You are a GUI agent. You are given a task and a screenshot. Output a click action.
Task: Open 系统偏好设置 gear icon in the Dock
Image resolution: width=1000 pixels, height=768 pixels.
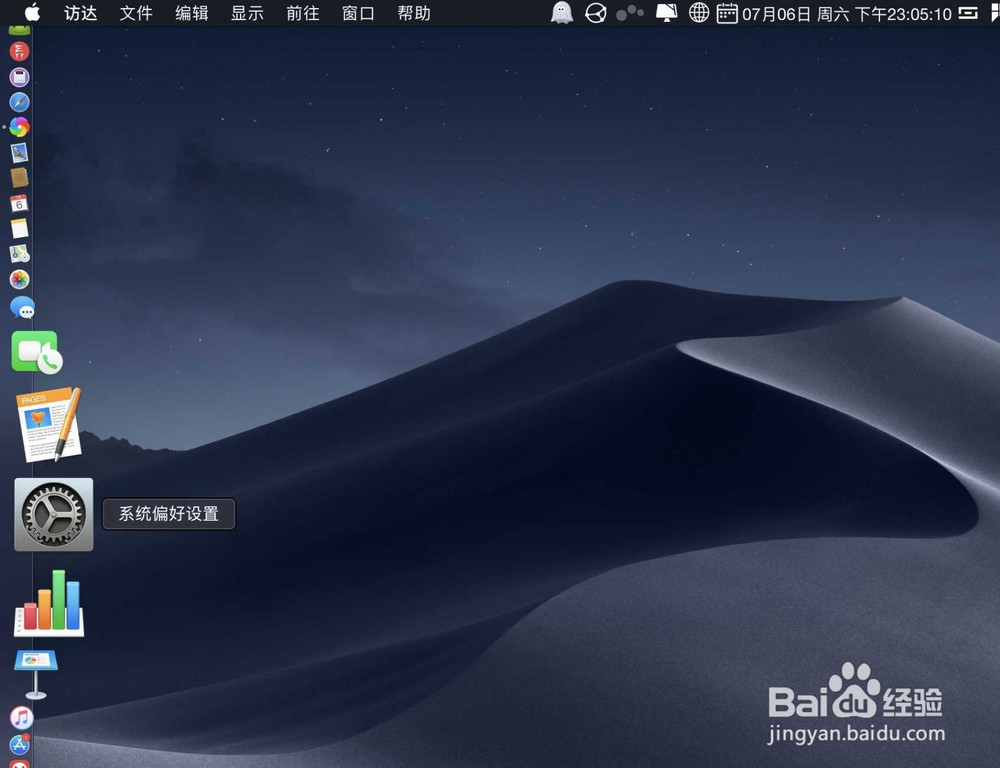(54, 514)
